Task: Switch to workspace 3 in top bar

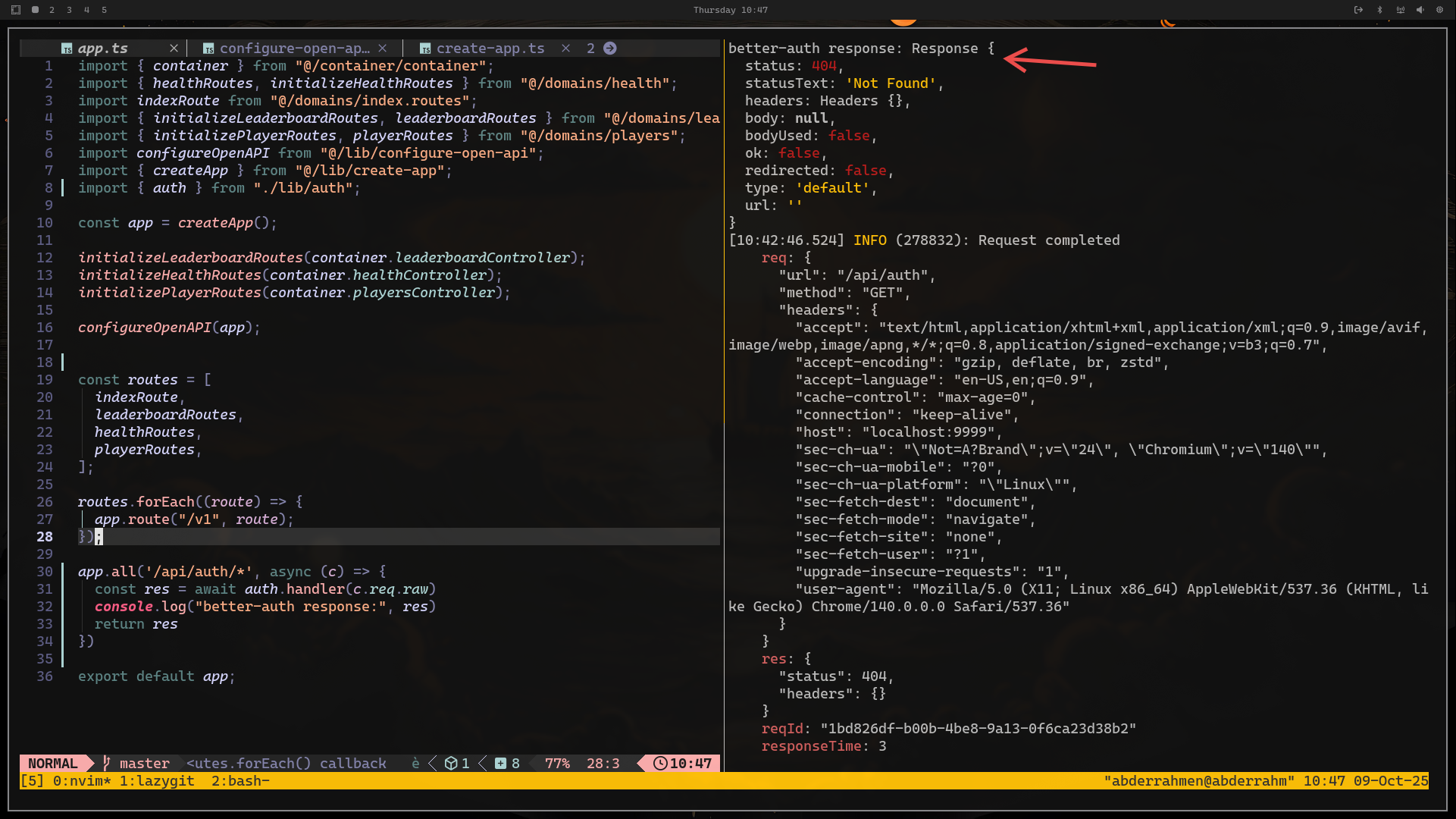Action: 69,10
